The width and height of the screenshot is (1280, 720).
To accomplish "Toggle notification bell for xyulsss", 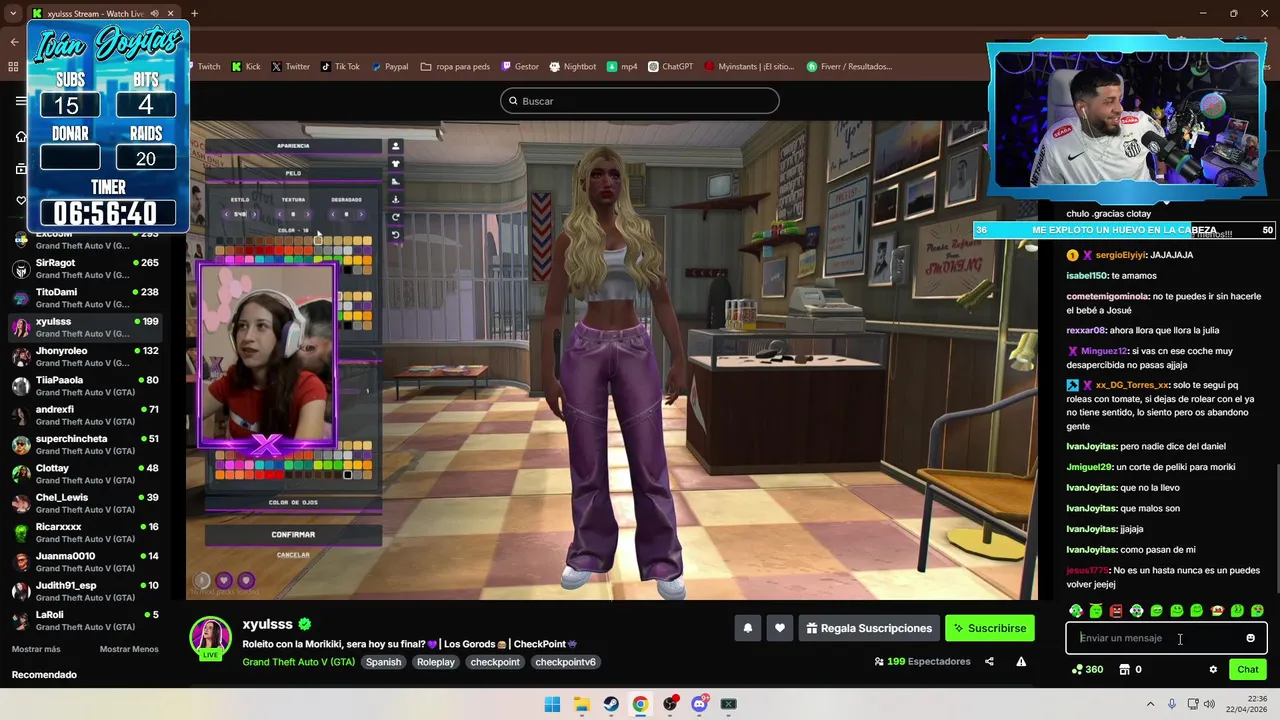I will click(x=747, y=628).
